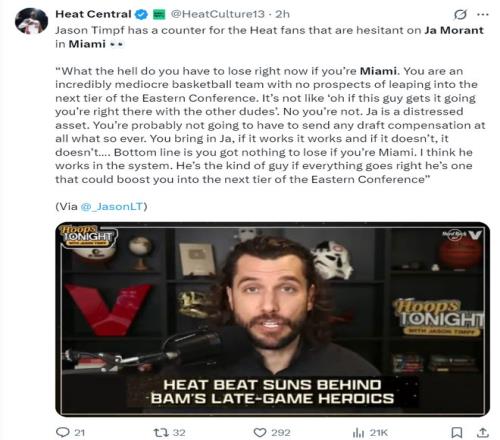Open the Grok explain icon
This screenshot has width=500, height=440.
460,14
